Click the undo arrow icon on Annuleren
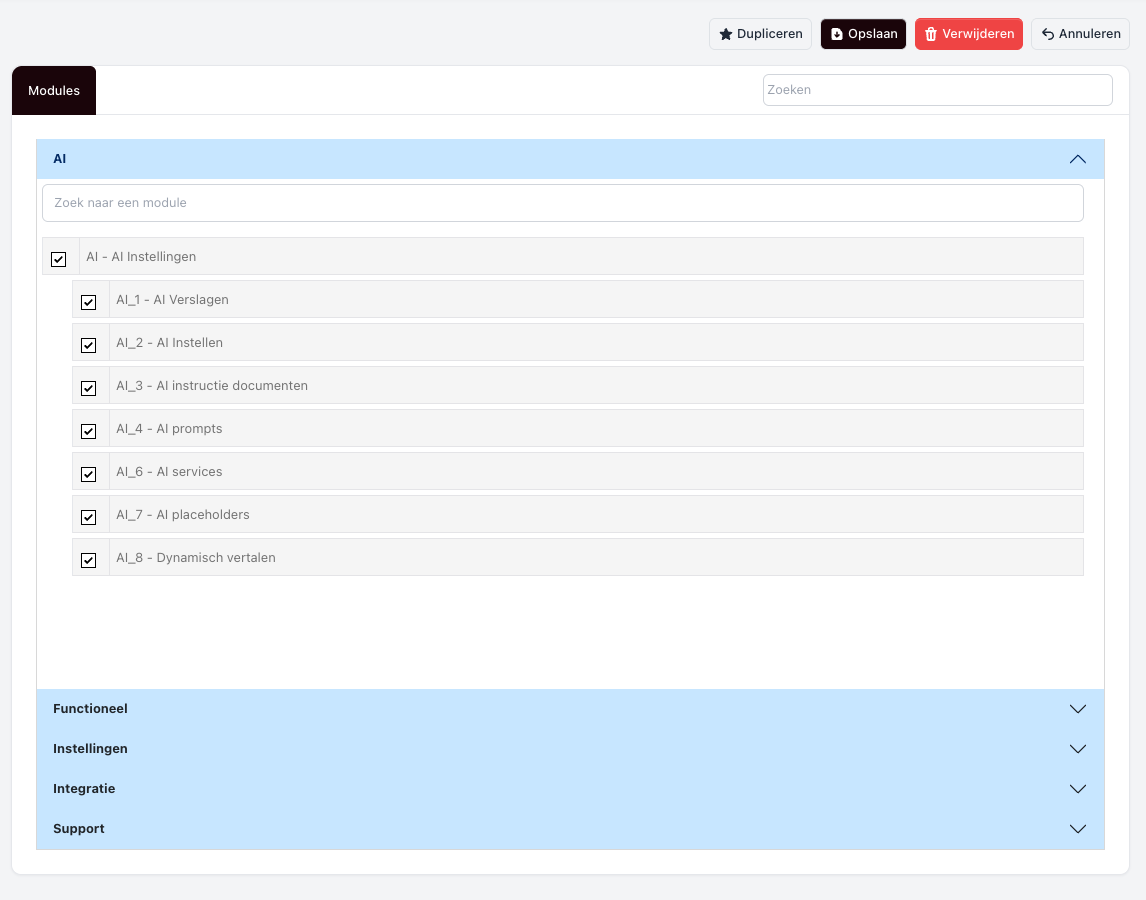Image resolution: width=1146 pixels, height=900 pixels. point(1047,34)
